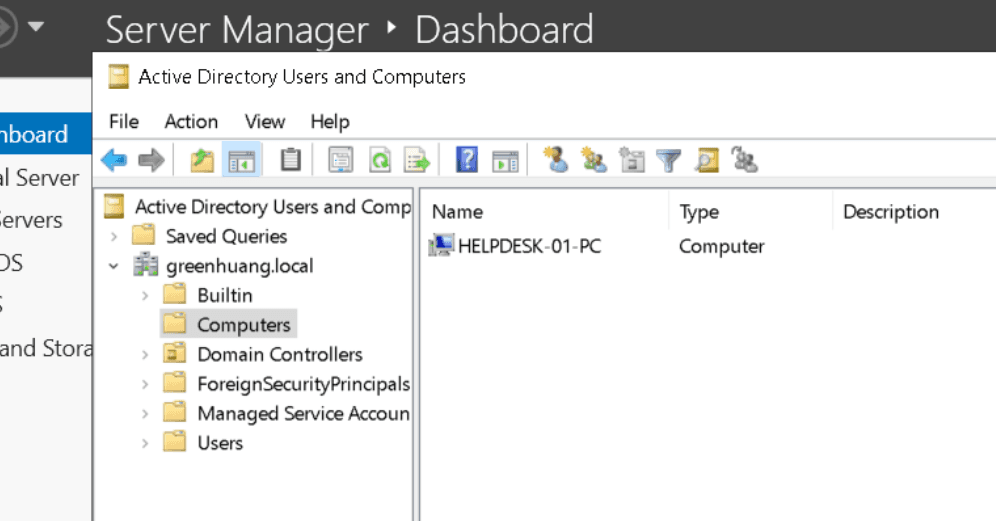Expand the Domain Controllers container
Image resolution: width=996 pixels, height=521 pixels.
click(x=145, y=355)
